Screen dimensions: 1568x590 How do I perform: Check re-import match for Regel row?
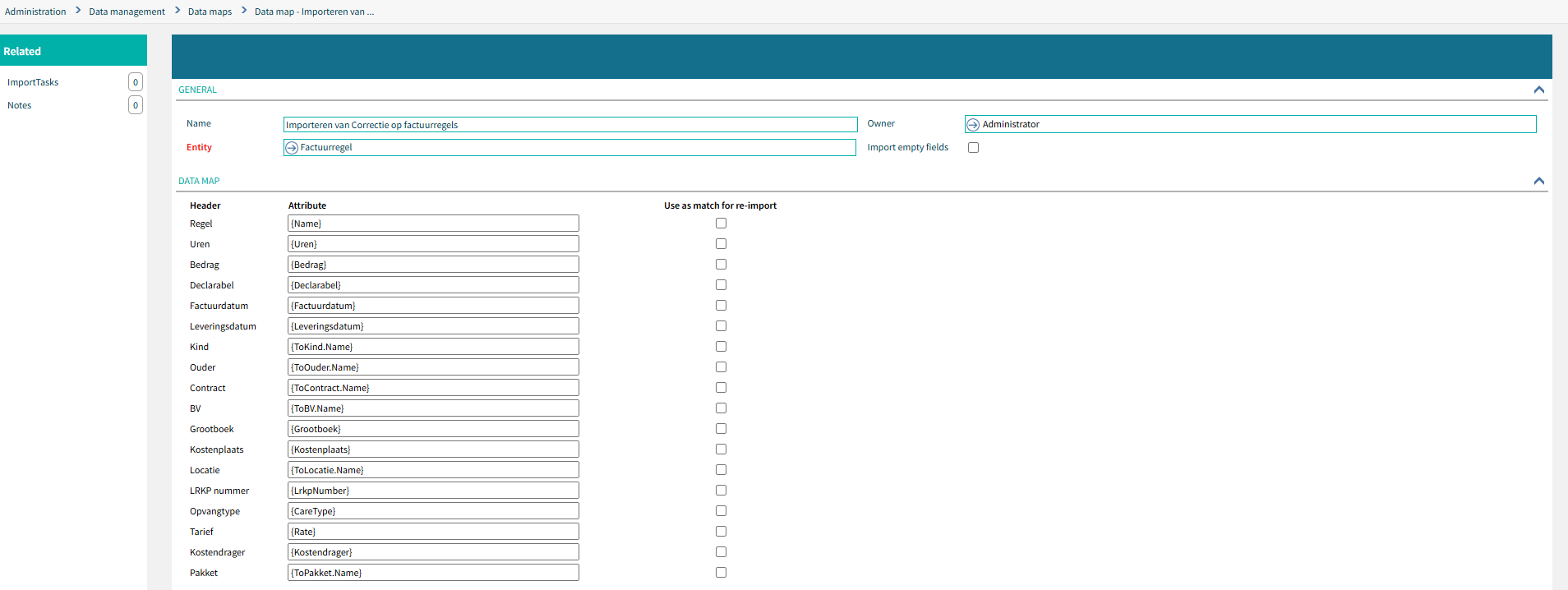point(721,224)
